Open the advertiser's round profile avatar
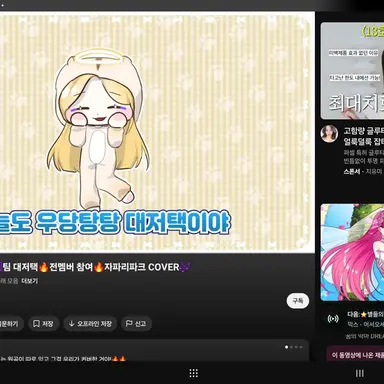 tap(329, 134)
